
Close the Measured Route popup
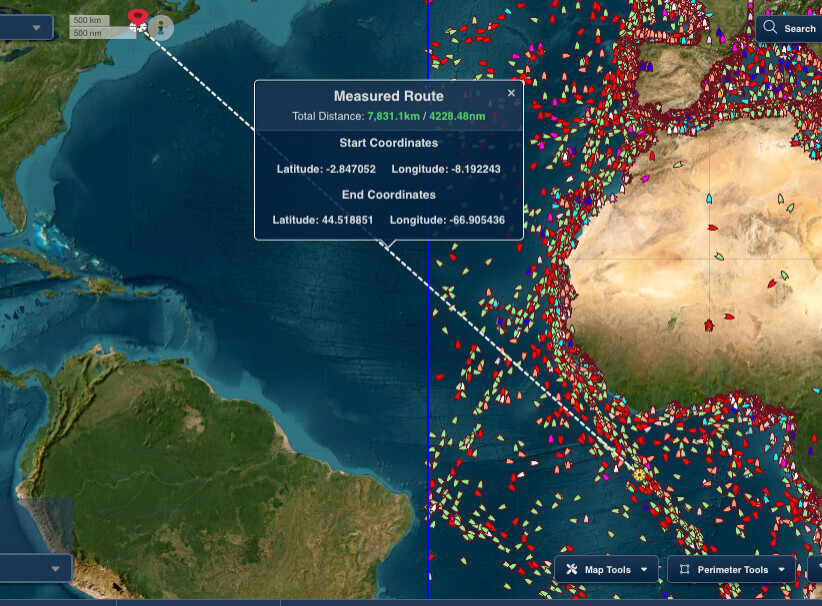511,93
